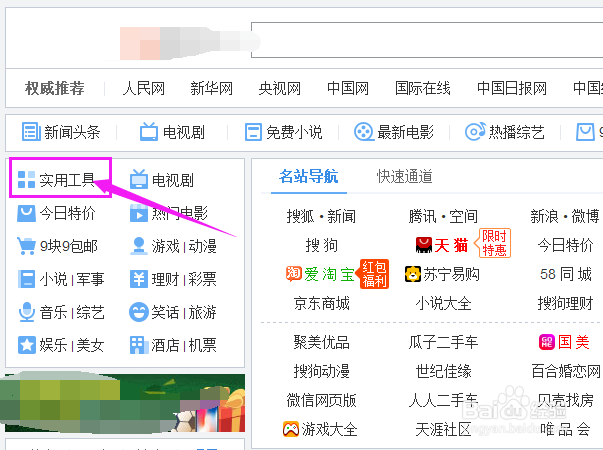Viewport: 603px width, 450px height.
Task: Click the 机票 link in sidebar
Action: coord(202,345)
